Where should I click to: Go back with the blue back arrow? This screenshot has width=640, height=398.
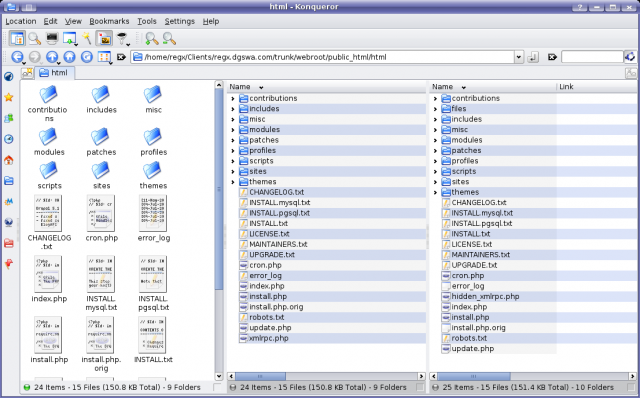(x=17, y=57)
